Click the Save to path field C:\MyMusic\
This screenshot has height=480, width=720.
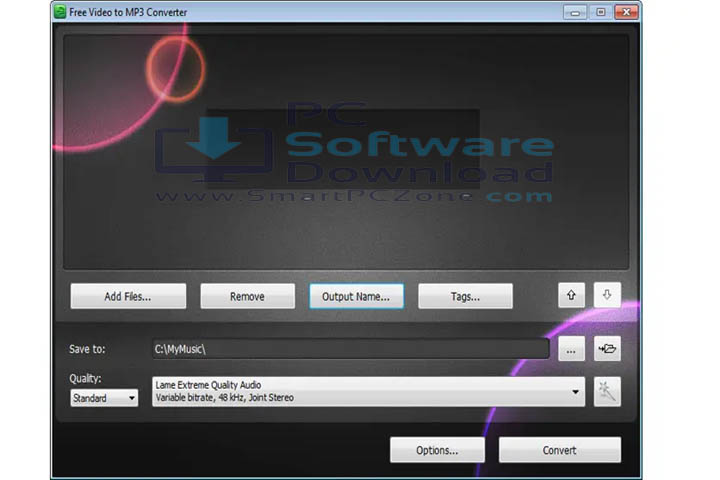pyautogui.click(x=351, y=349)
